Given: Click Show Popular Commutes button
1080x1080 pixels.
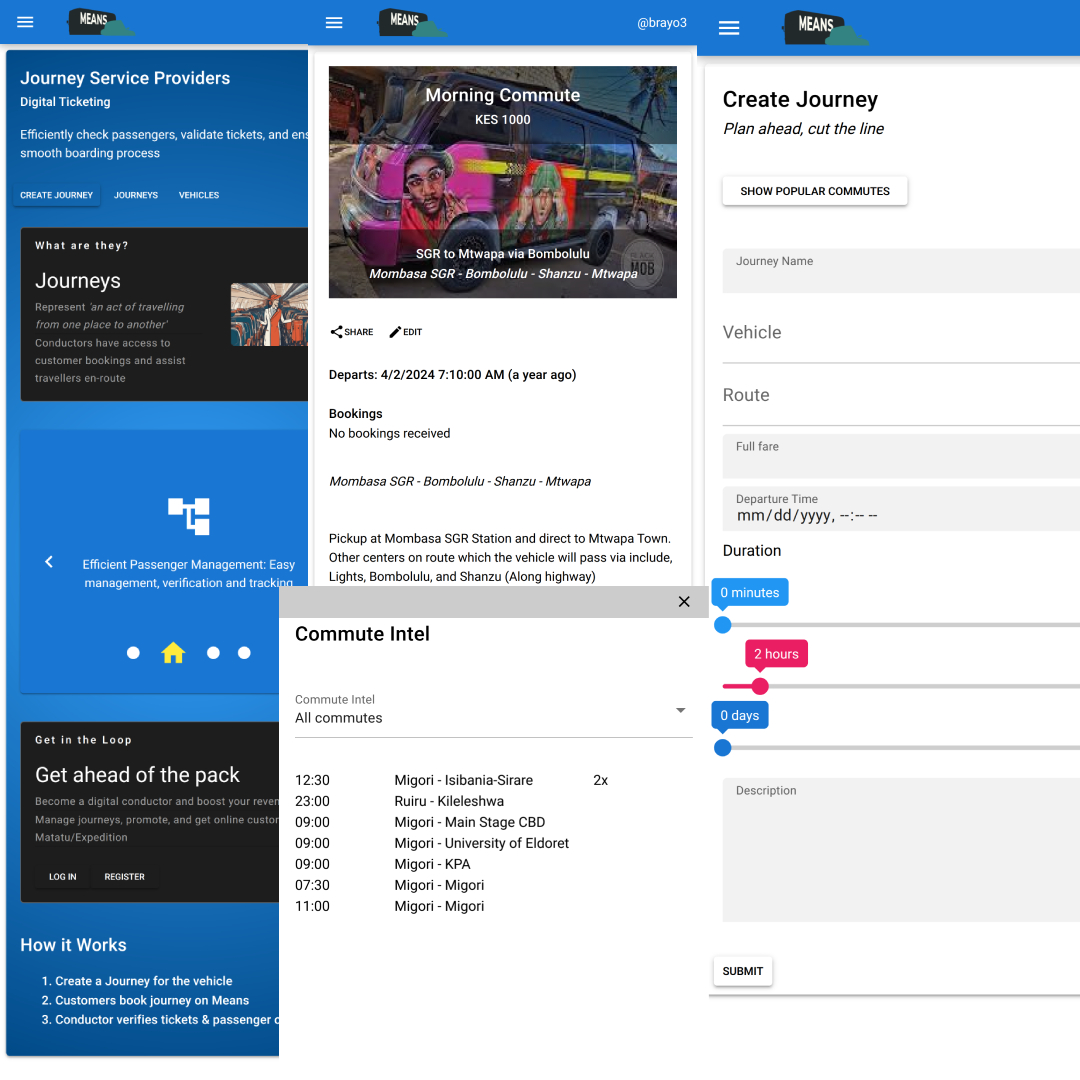Looking at the screenshot, I should pyautogui.click(x=814, y=191).
